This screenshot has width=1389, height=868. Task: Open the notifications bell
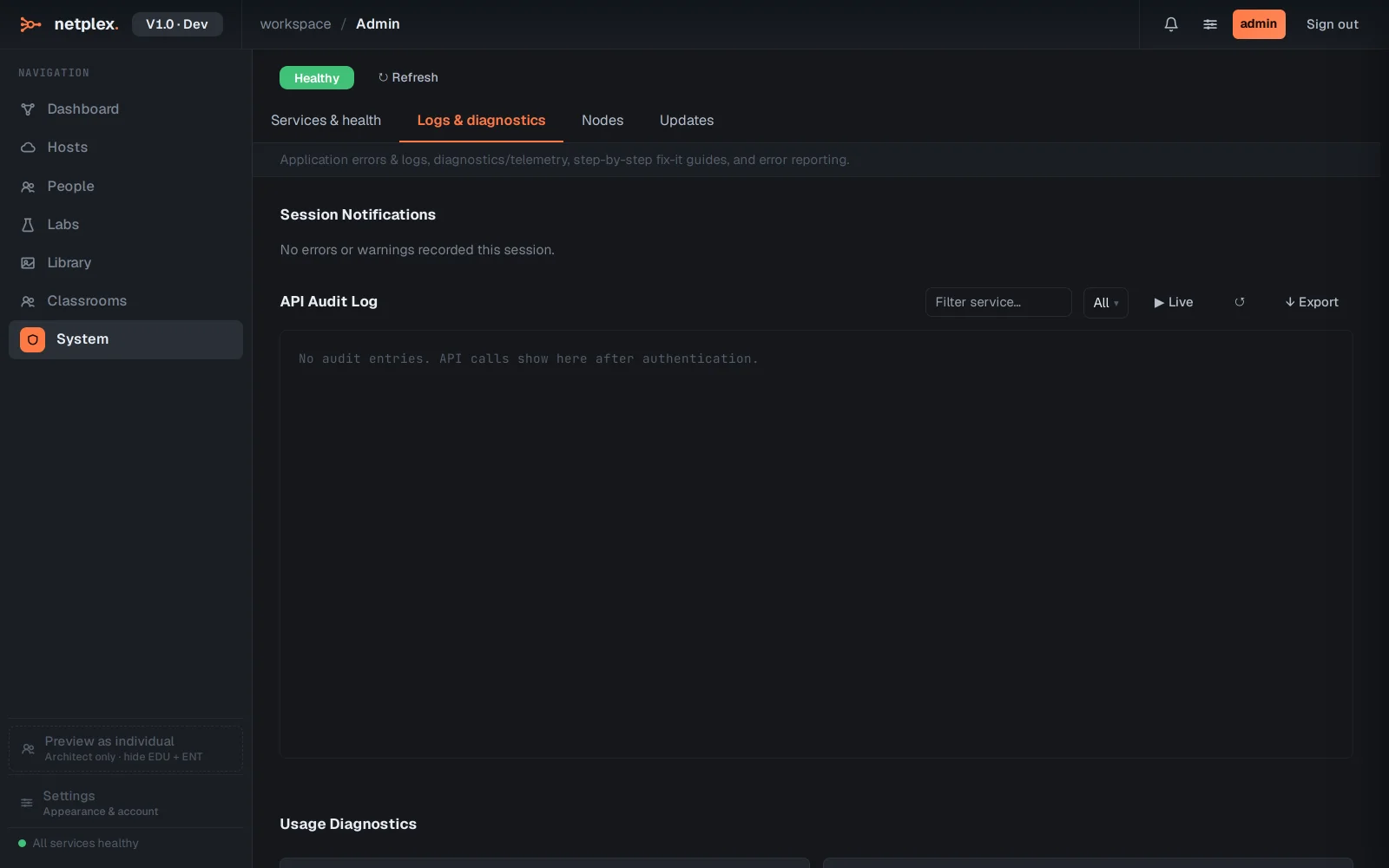[x=1171, y=24]
